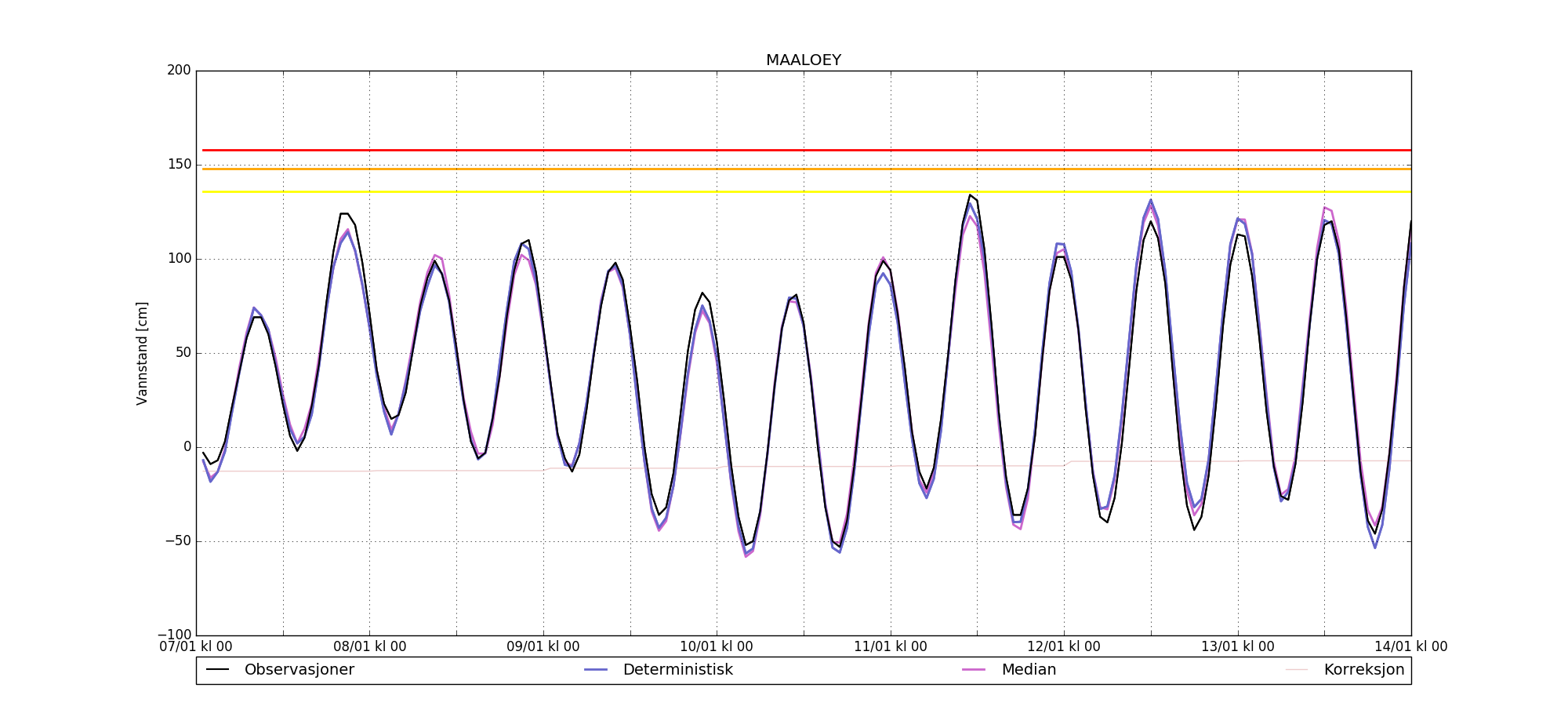Click the blue Deterministisk legend line sample
Viewport: 1568px width, 706px height.
[596, 670]
